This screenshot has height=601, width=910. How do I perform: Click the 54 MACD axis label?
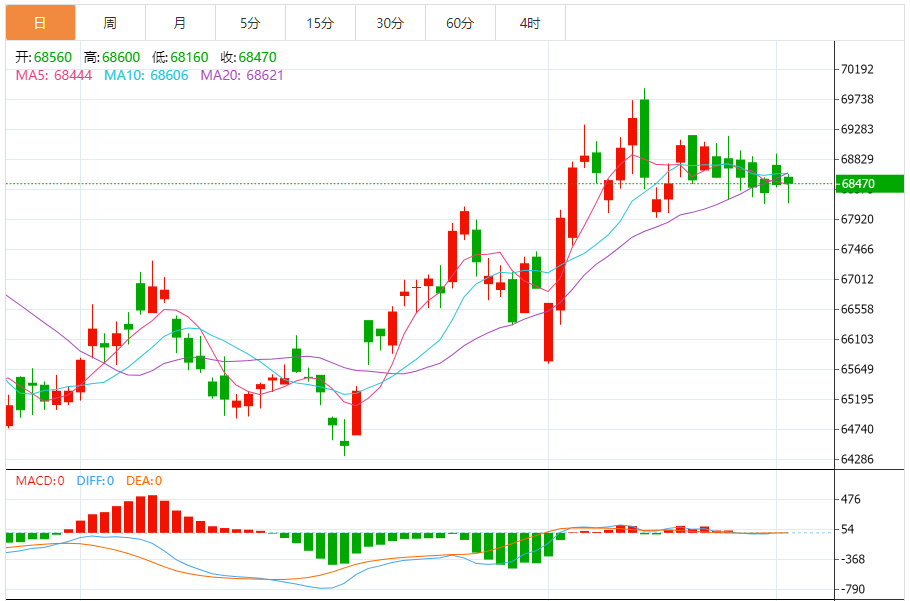(847, 530)
